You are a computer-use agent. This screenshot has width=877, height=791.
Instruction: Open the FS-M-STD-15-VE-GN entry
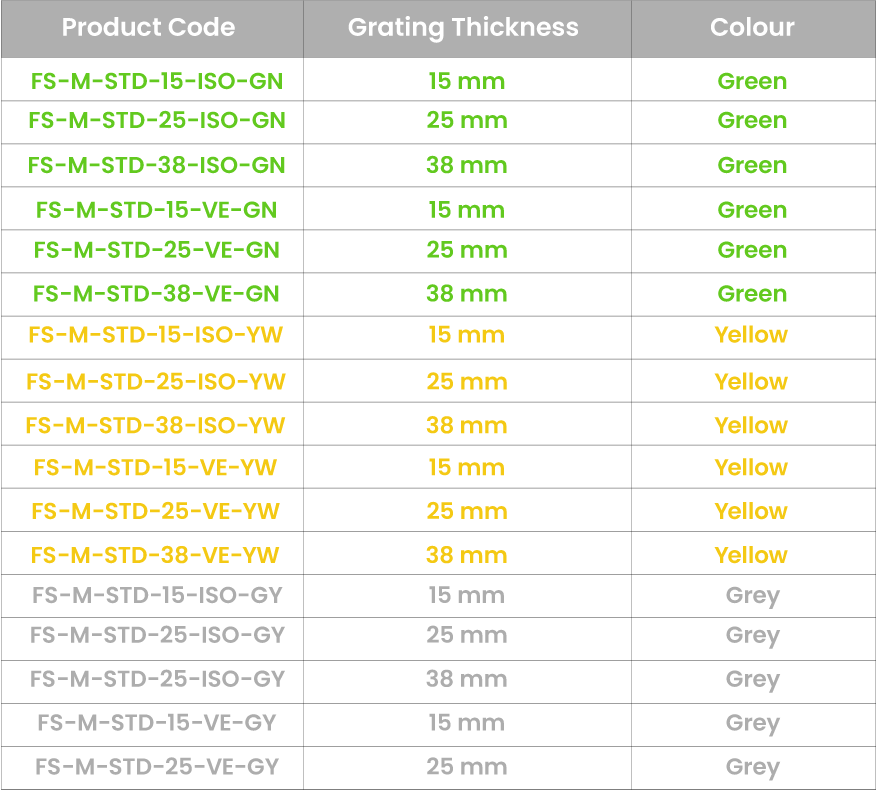[x=157, y=210]
